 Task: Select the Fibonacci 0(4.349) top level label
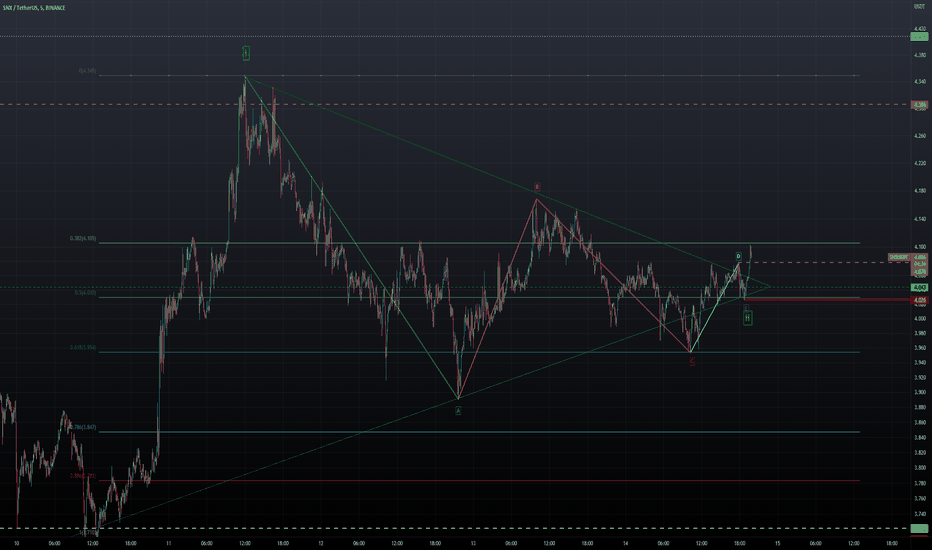[x=87, y=71]
